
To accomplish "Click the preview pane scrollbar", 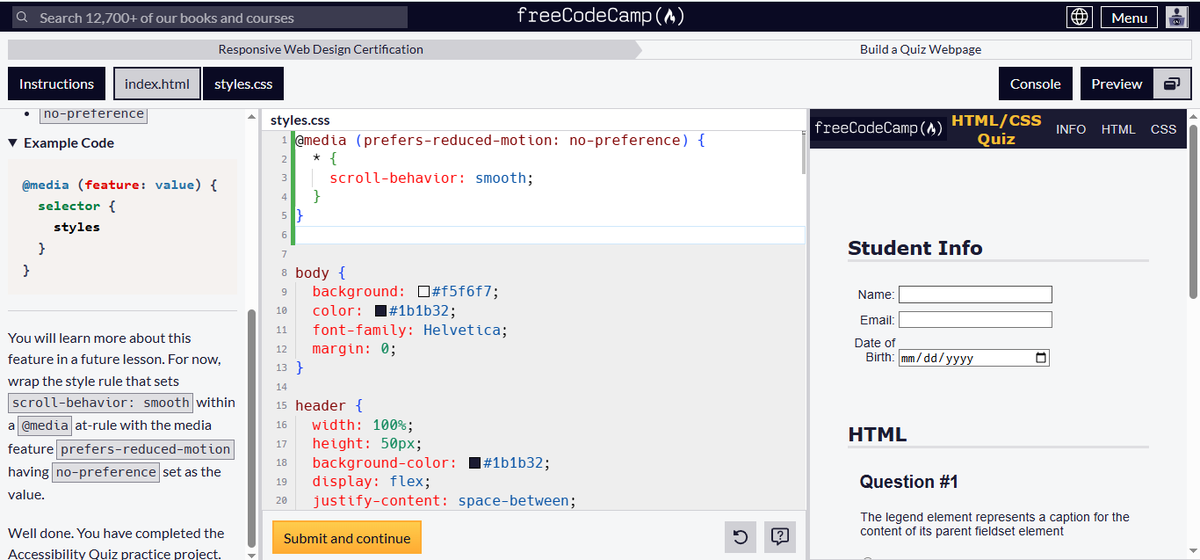I will 1193,210.
